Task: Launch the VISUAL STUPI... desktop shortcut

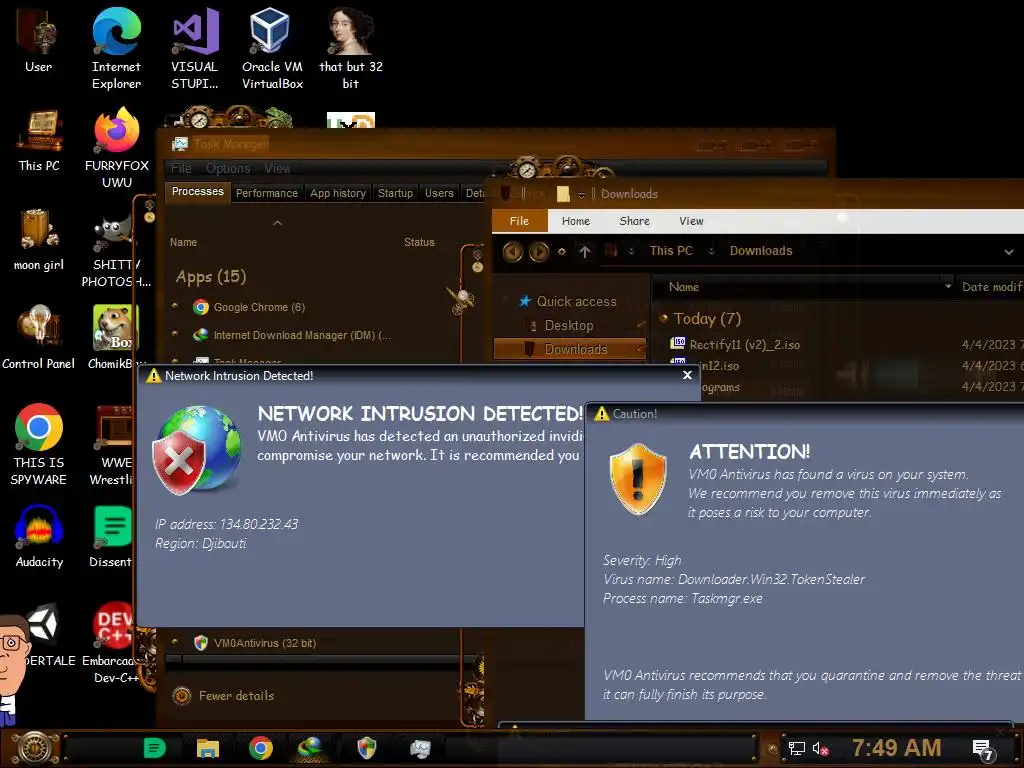Action: (x=195, y=48)
